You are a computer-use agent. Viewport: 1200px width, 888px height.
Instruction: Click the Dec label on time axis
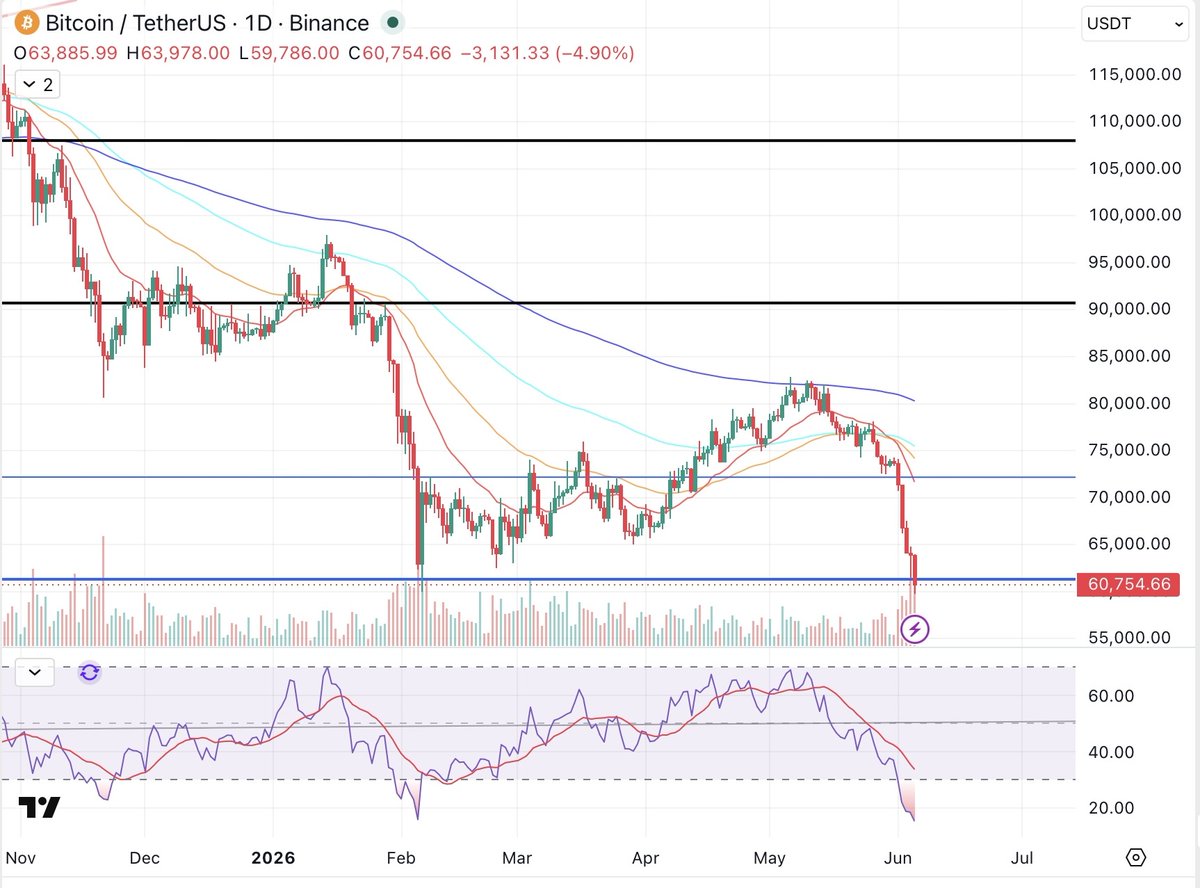(x=145, y=857)
